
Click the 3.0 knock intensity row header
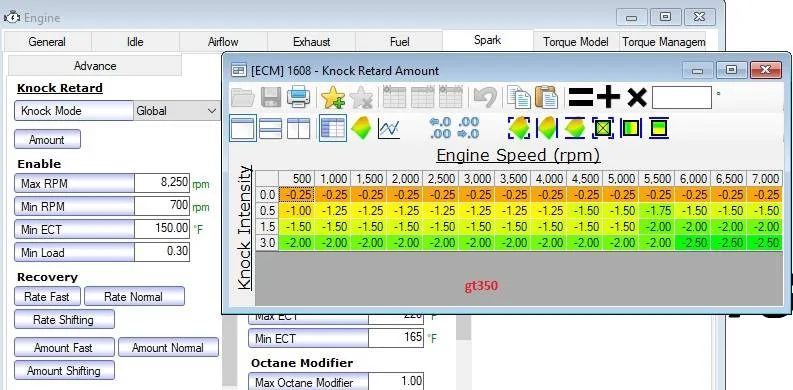coord(267,243)
